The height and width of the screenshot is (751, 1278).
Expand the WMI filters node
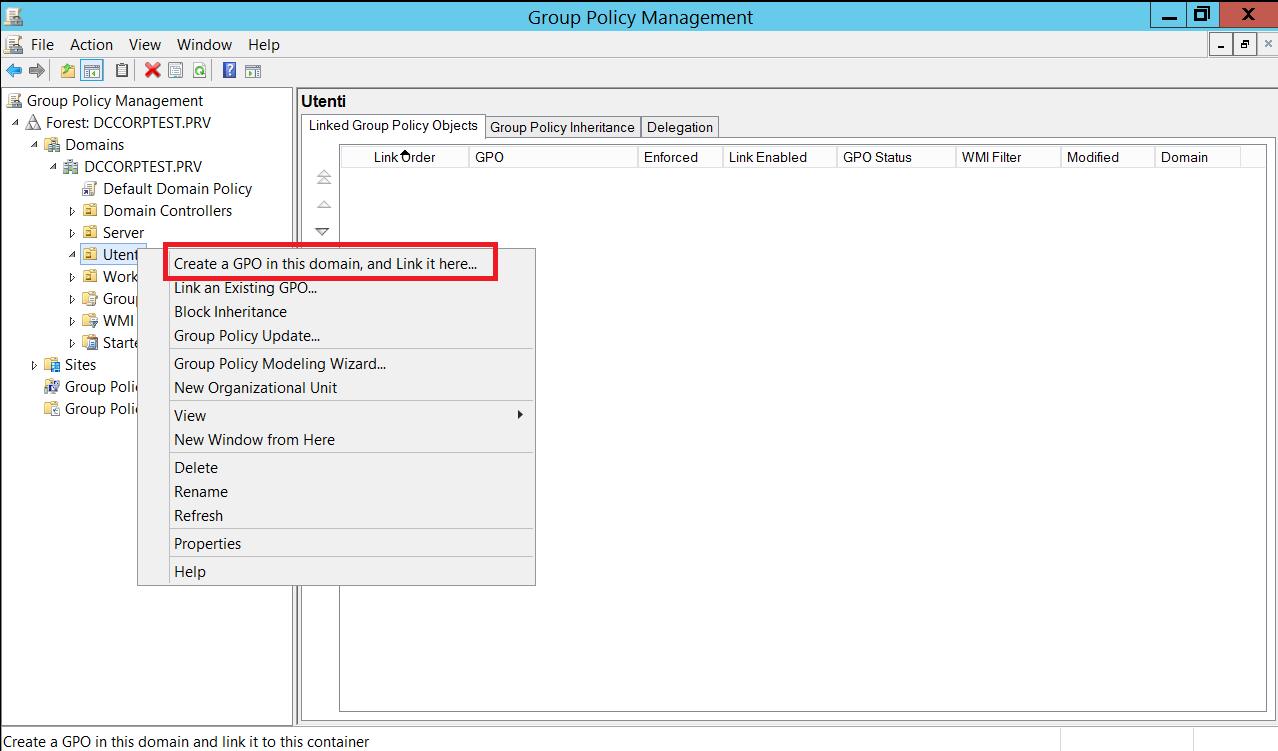coord(72,321)
